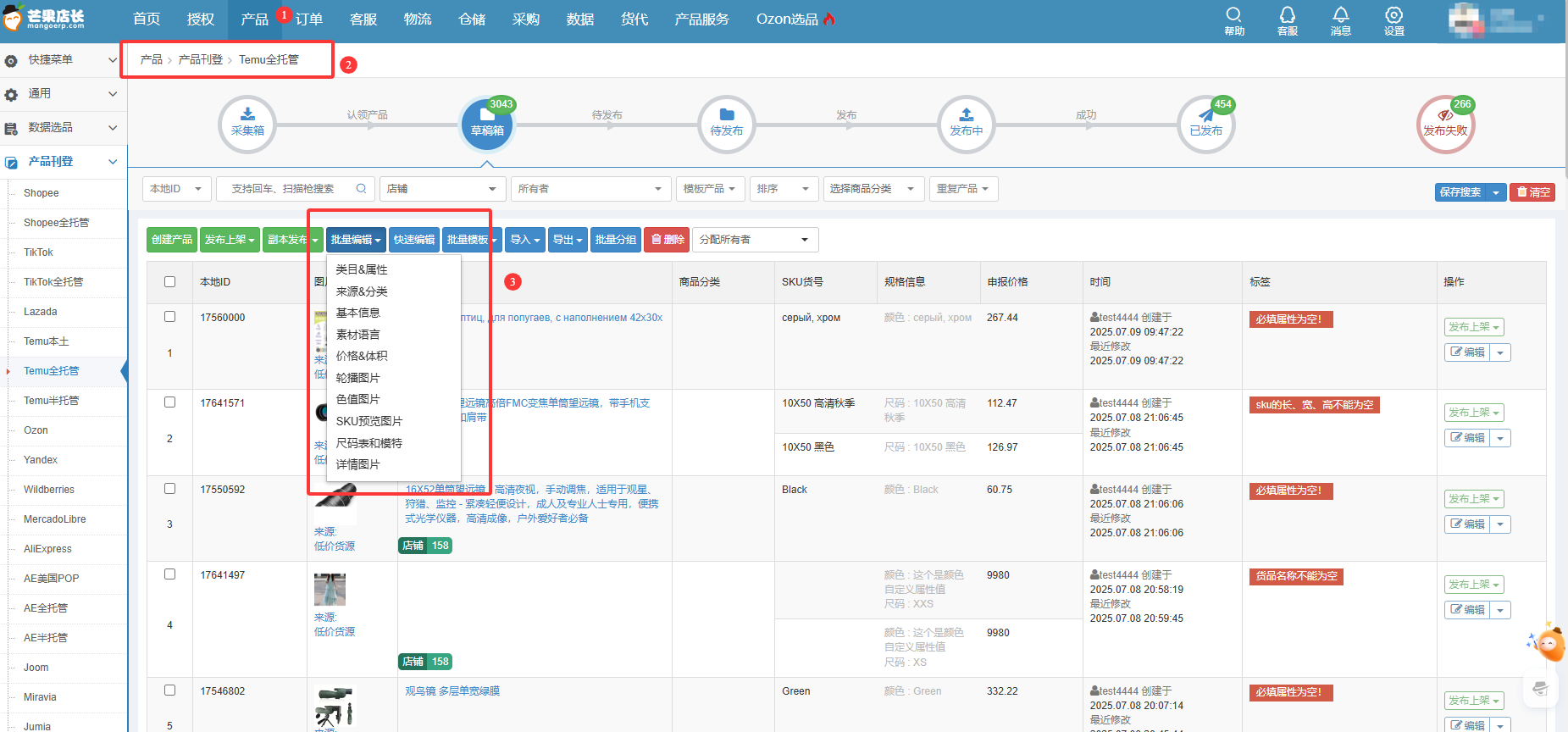This screenshot has height=732, width=1568.
Task: Select the 已发布 step circle
Action: click(x=1206, y=124)
